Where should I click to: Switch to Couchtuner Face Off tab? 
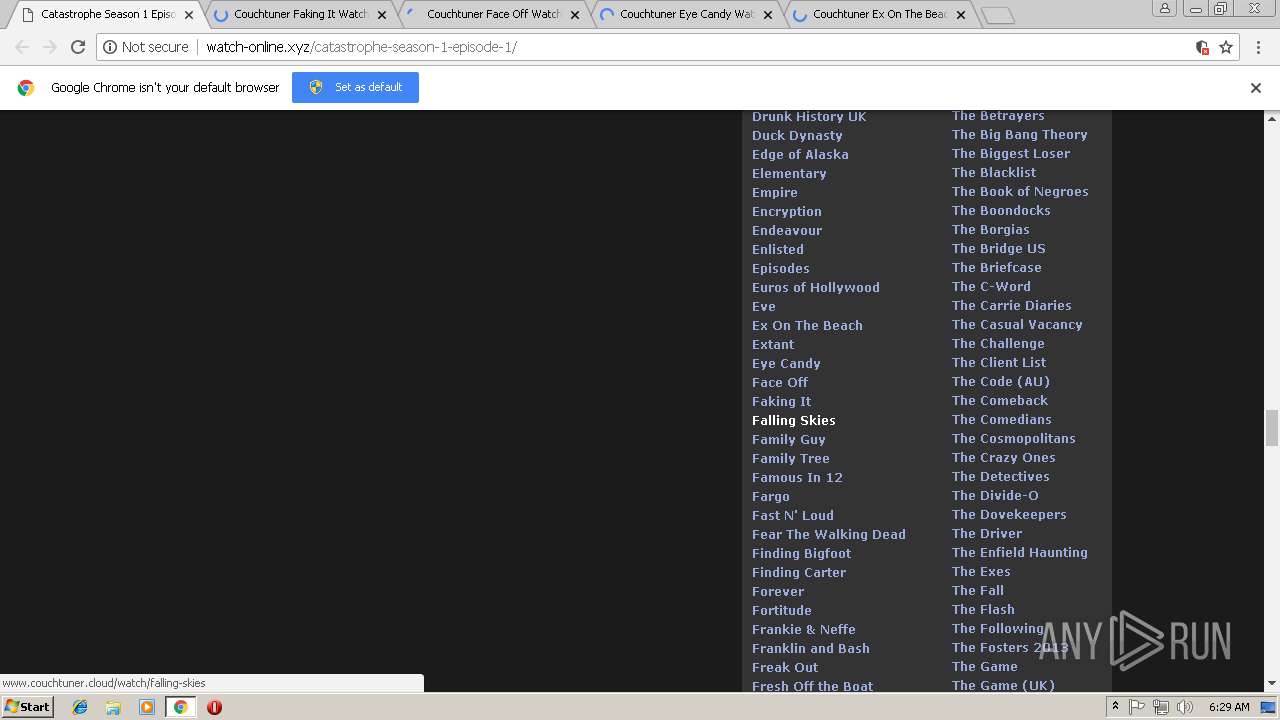pyautogui.click(x=493, y=15)
